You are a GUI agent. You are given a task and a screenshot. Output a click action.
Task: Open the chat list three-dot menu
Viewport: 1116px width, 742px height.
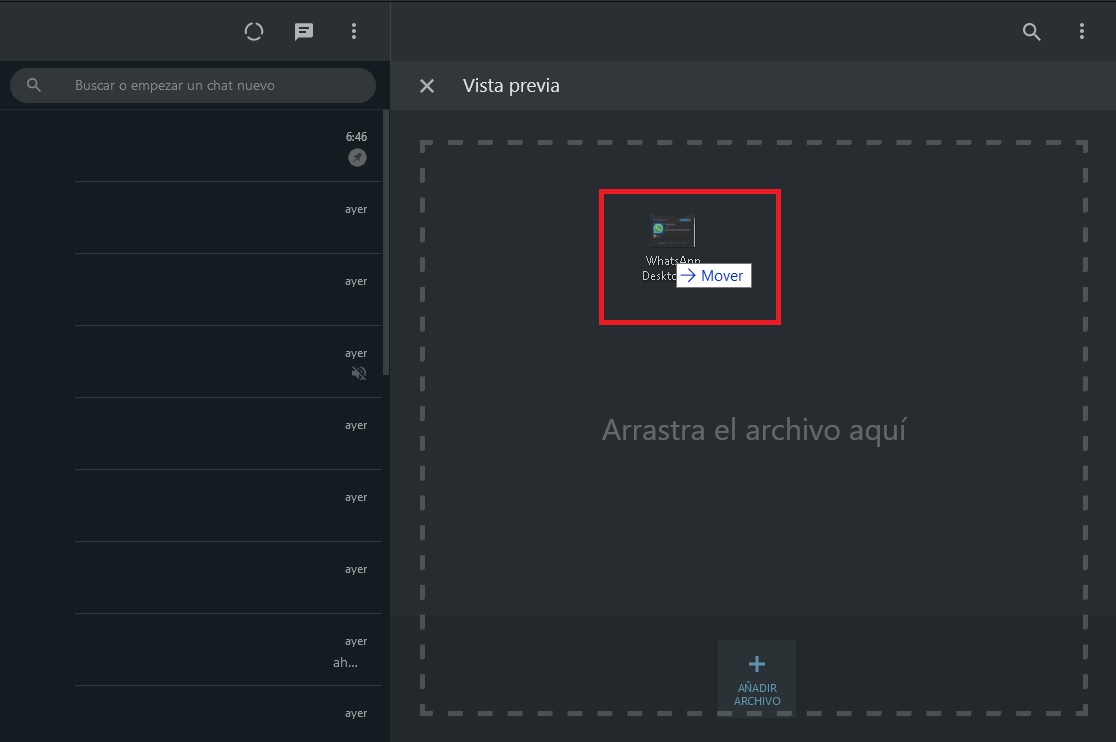(x=353, y=31)
